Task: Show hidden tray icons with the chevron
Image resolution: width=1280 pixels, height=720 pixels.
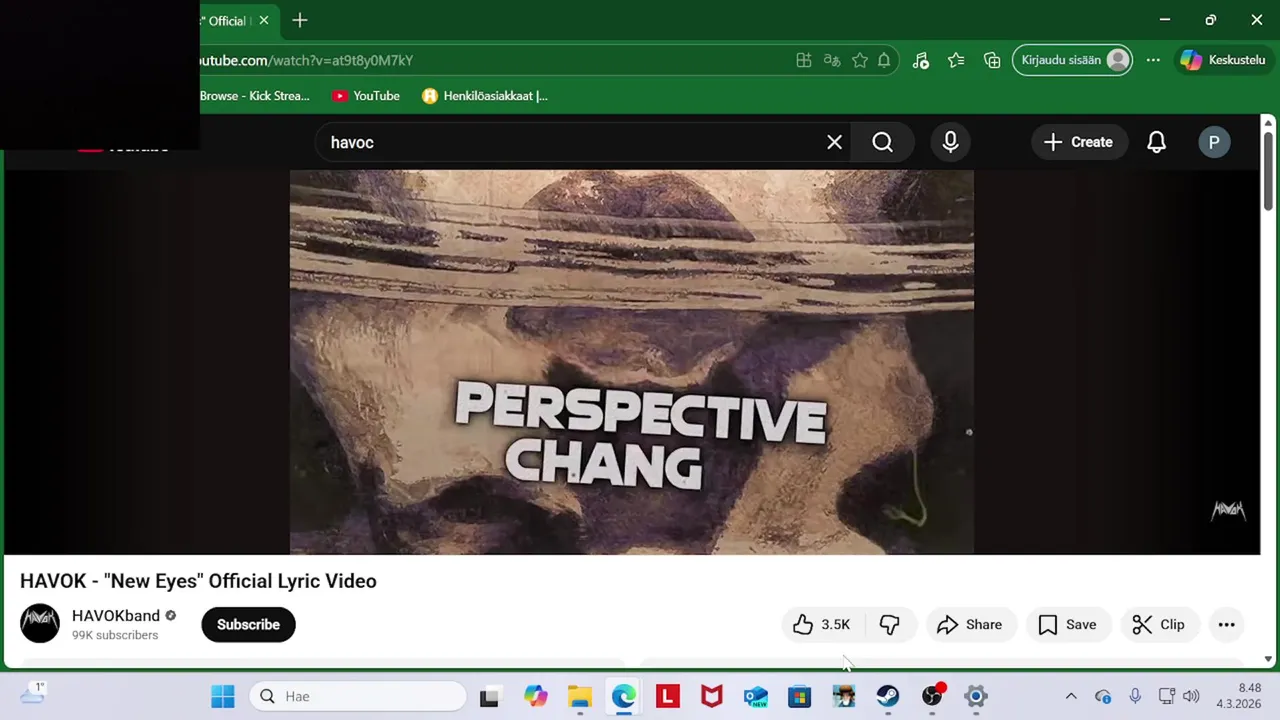Action: point(1071,696)
